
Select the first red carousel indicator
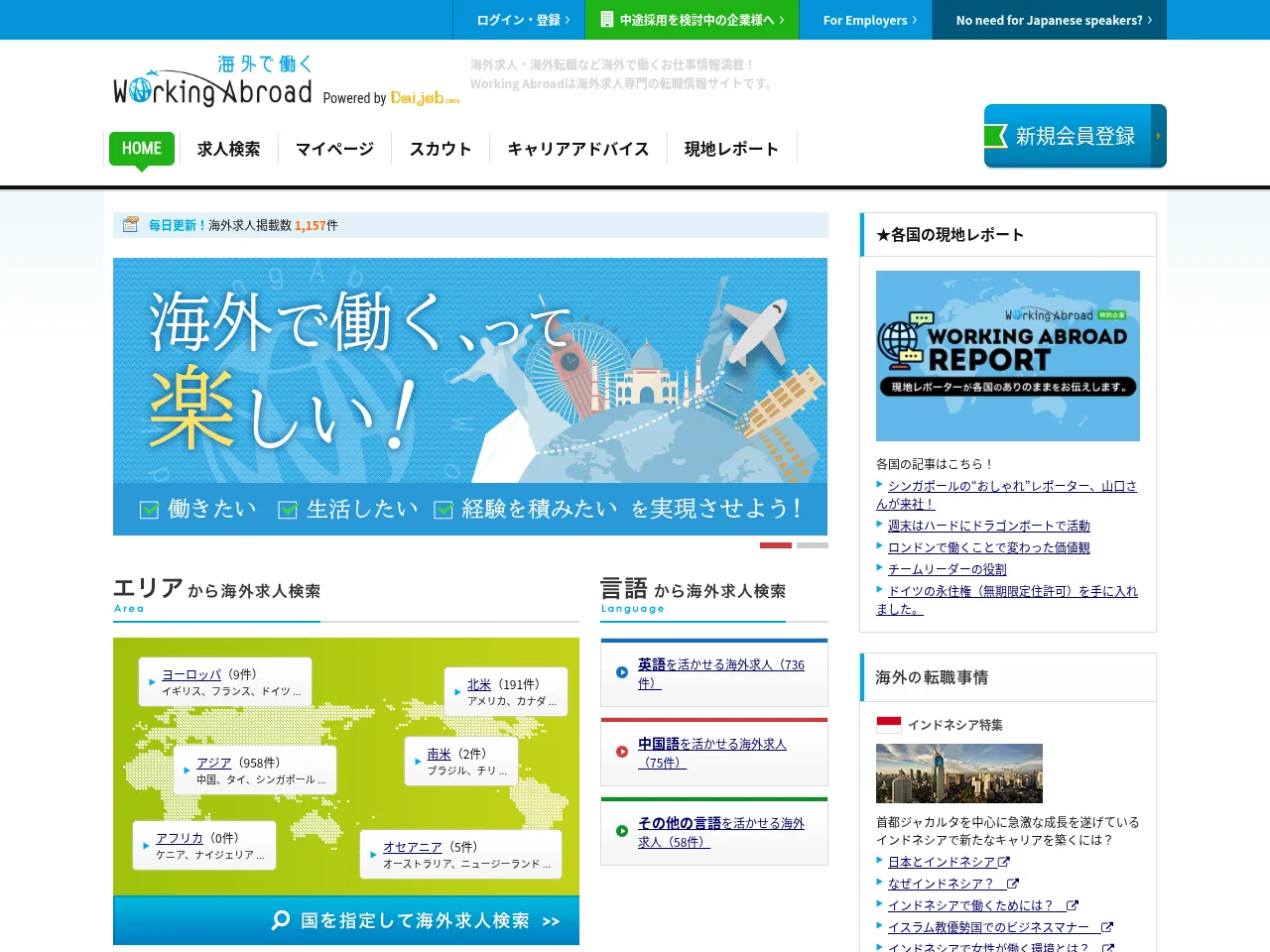point(776,545)
